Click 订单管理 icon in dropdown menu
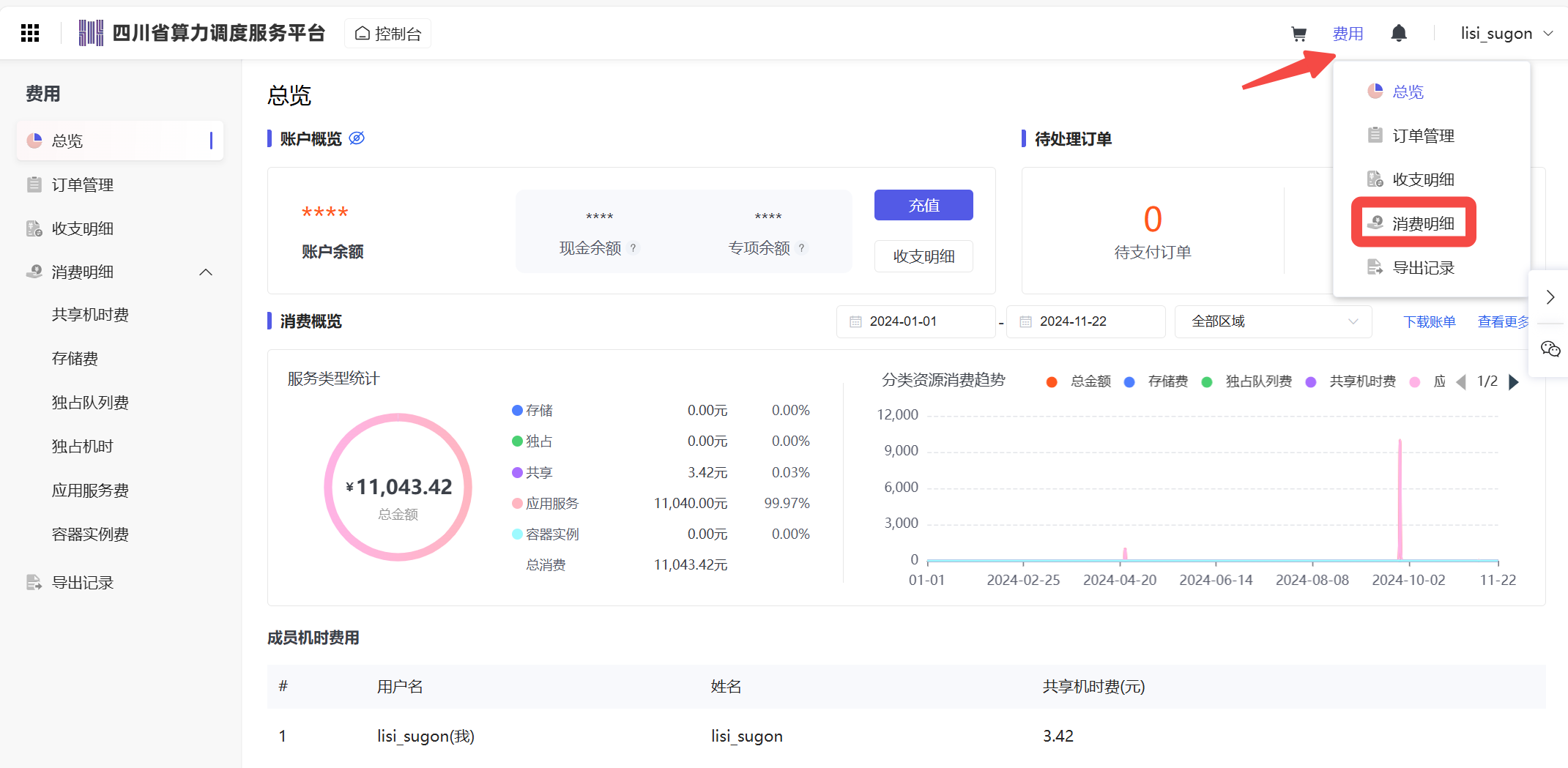1568x768 pixels. coord(1375,135)
